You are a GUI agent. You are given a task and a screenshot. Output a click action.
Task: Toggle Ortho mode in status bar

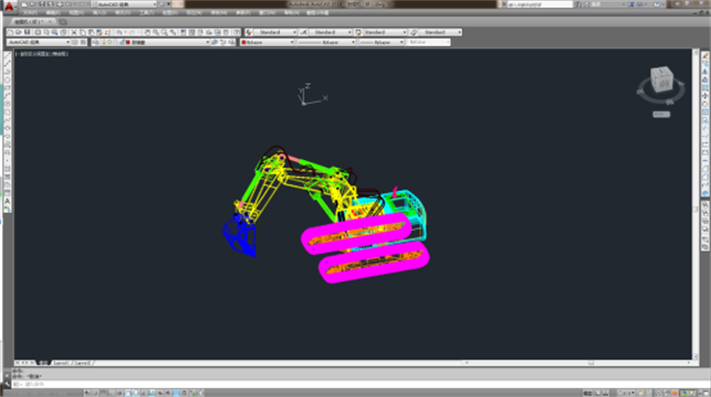coord(112,393)
